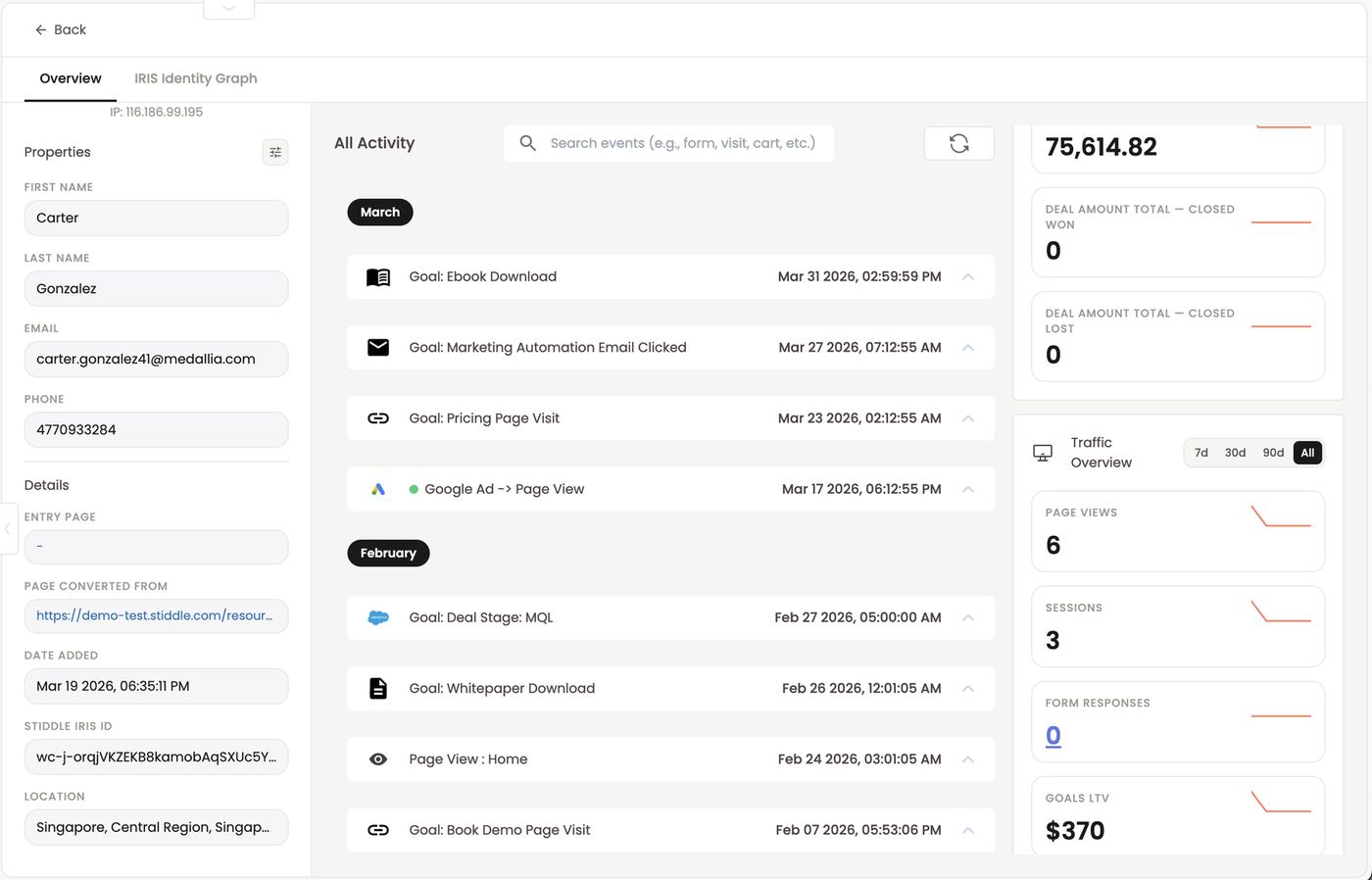Click the Phone field

156,430
